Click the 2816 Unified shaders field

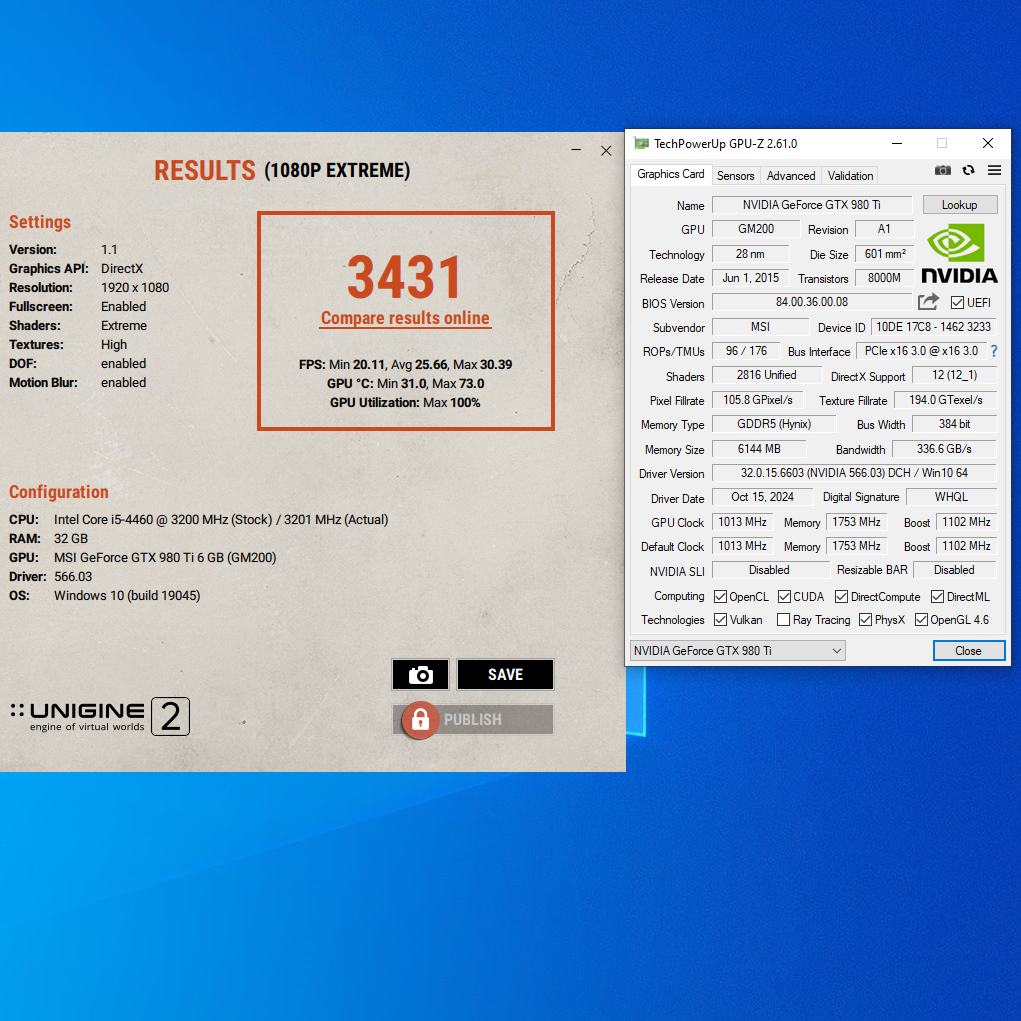(767, 375)
